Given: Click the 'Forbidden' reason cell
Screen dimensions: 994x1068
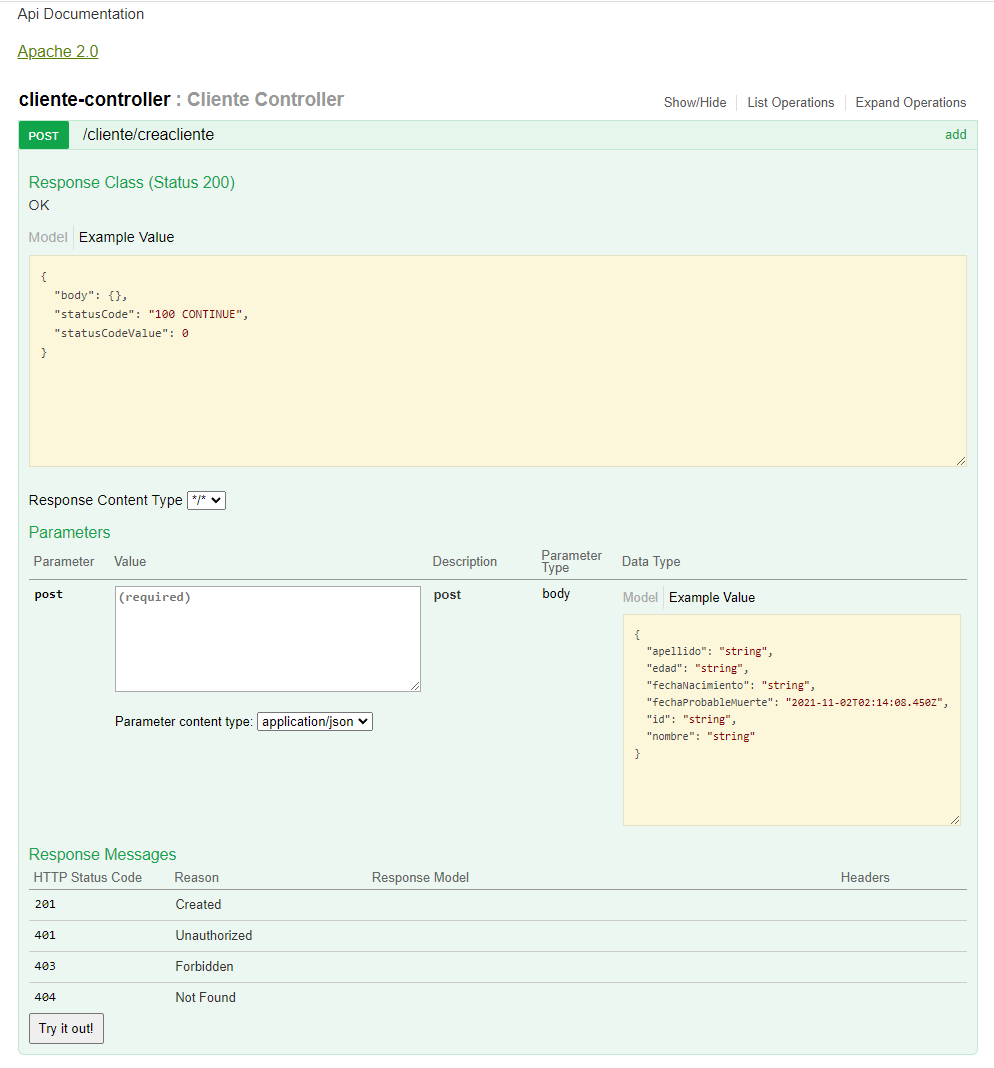Looking at the screenshot, I should tap(204, 967).
